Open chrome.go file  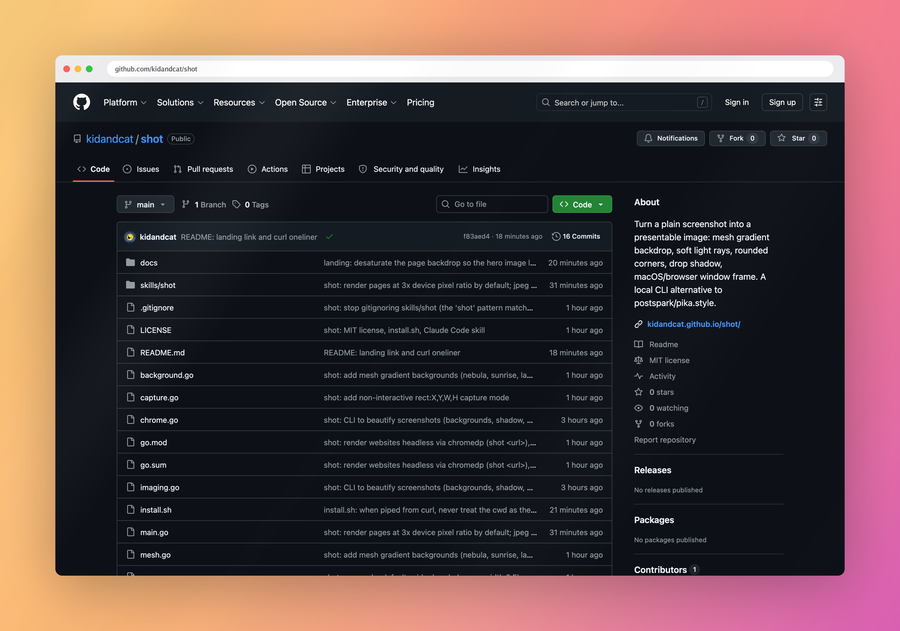tap(159, 420)
